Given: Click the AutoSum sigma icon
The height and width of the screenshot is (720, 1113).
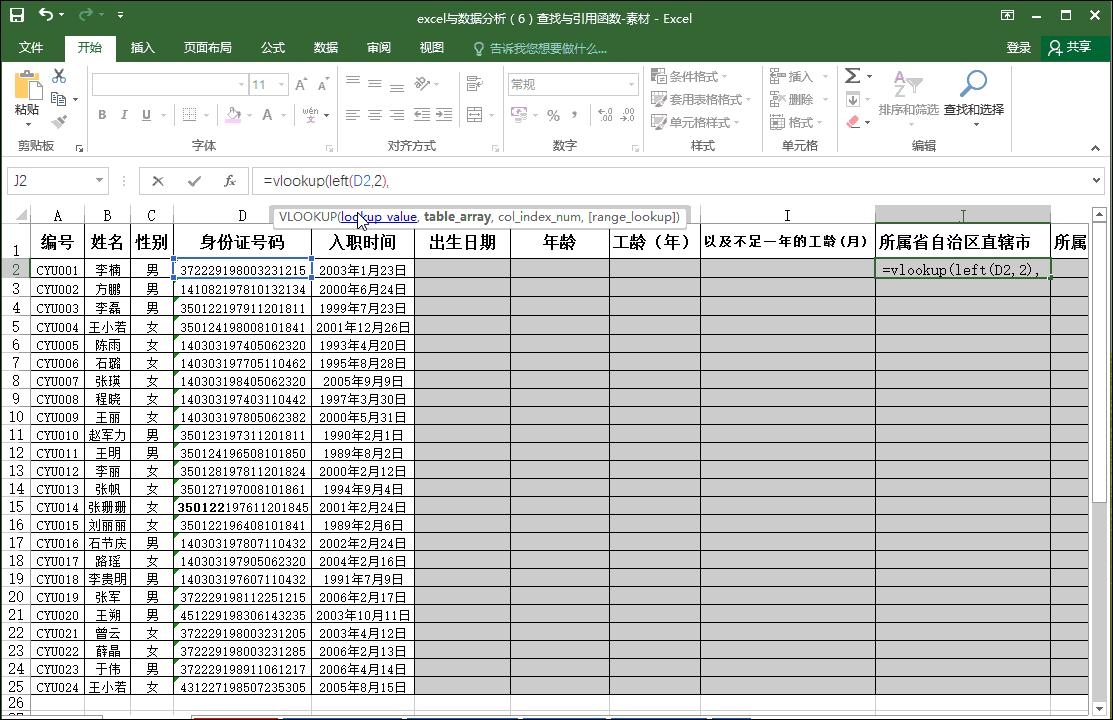Looking at the screenshot, I should (852, 76).
